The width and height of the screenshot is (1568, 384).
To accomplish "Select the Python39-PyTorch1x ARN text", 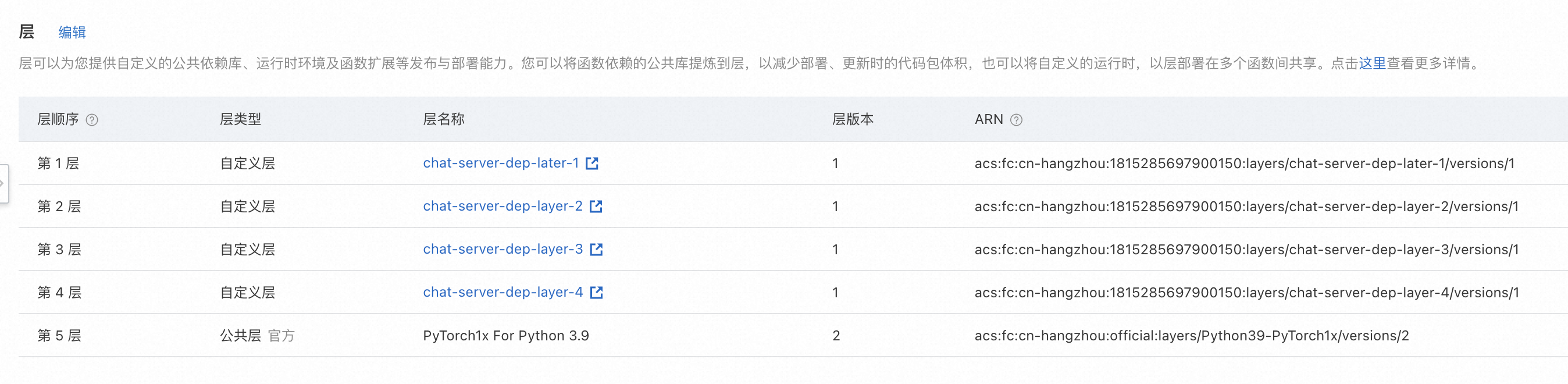I will 1191,336.
